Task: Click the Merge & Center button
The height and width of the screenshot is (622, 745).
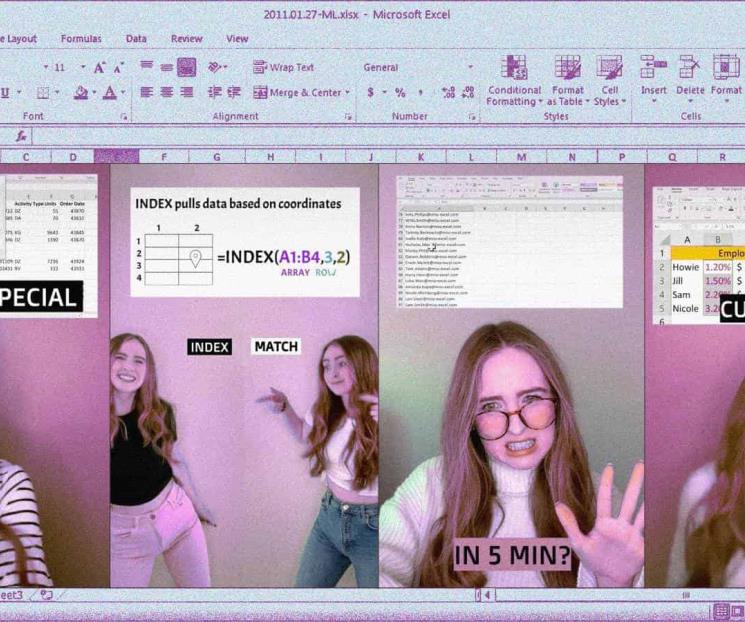Action: click(297, 92)
